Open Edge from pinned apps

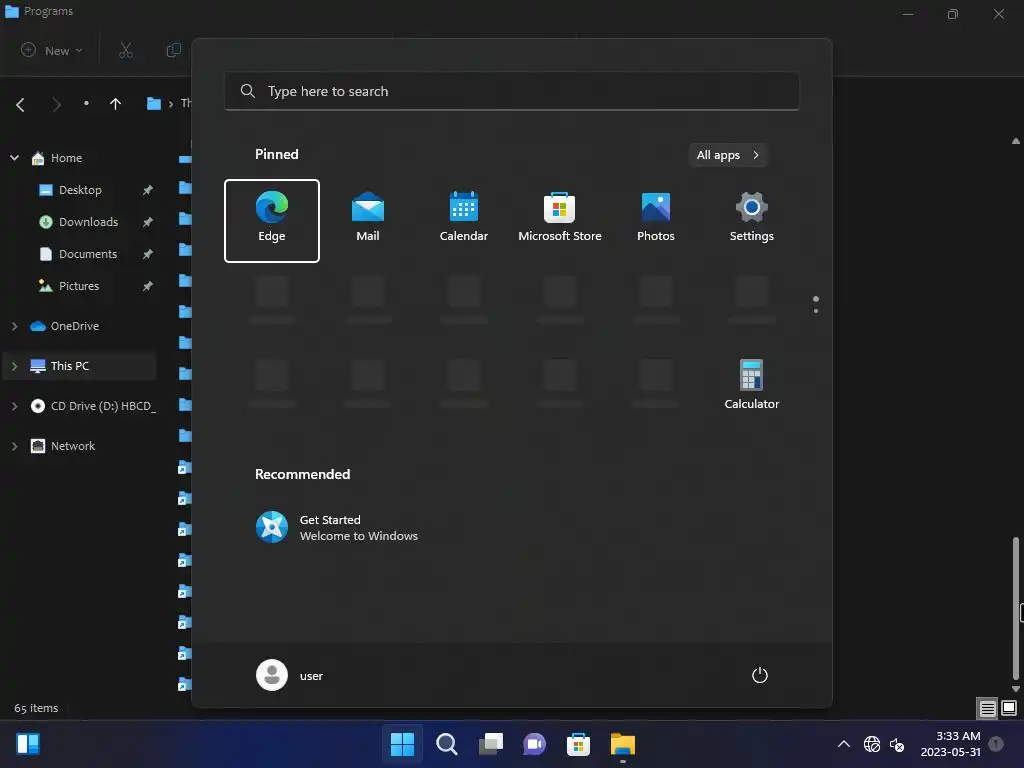[x=272, y=221]
